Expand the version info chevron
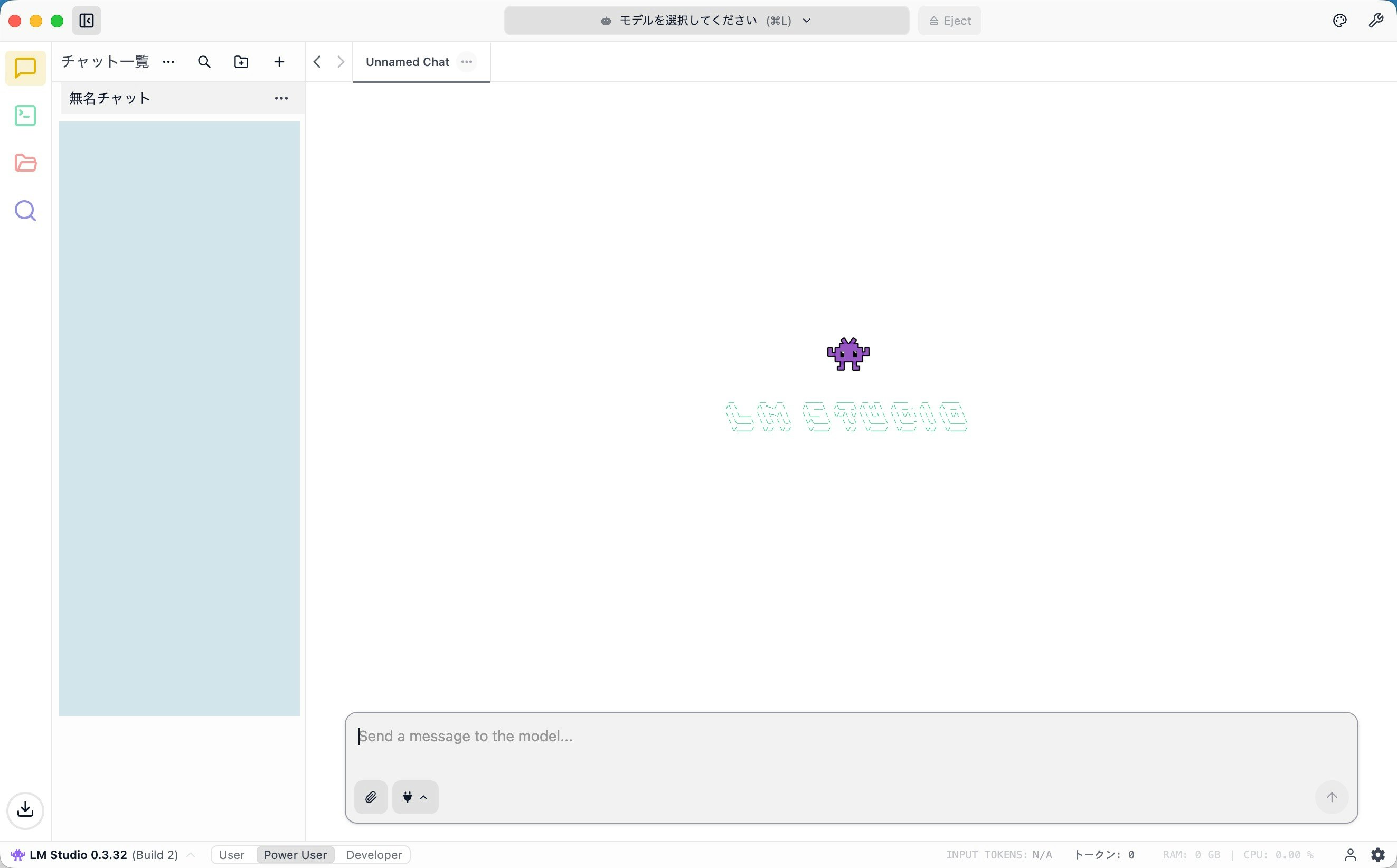Viewport: 1397px width, 868px height. (x=191, y=855)
